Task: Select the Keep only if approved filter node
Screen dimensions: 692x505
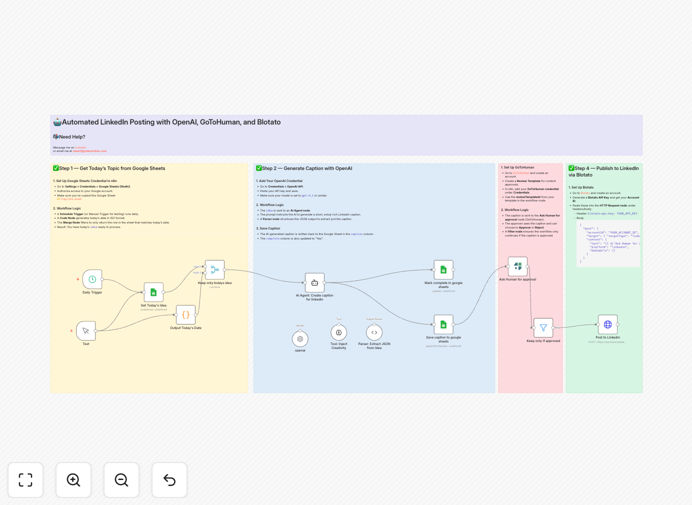Action: point(543,328)
